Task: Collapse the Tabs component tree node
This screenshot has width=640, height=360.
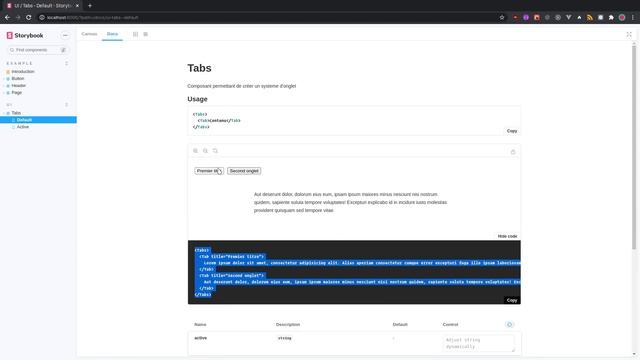Action: [16, 113]
